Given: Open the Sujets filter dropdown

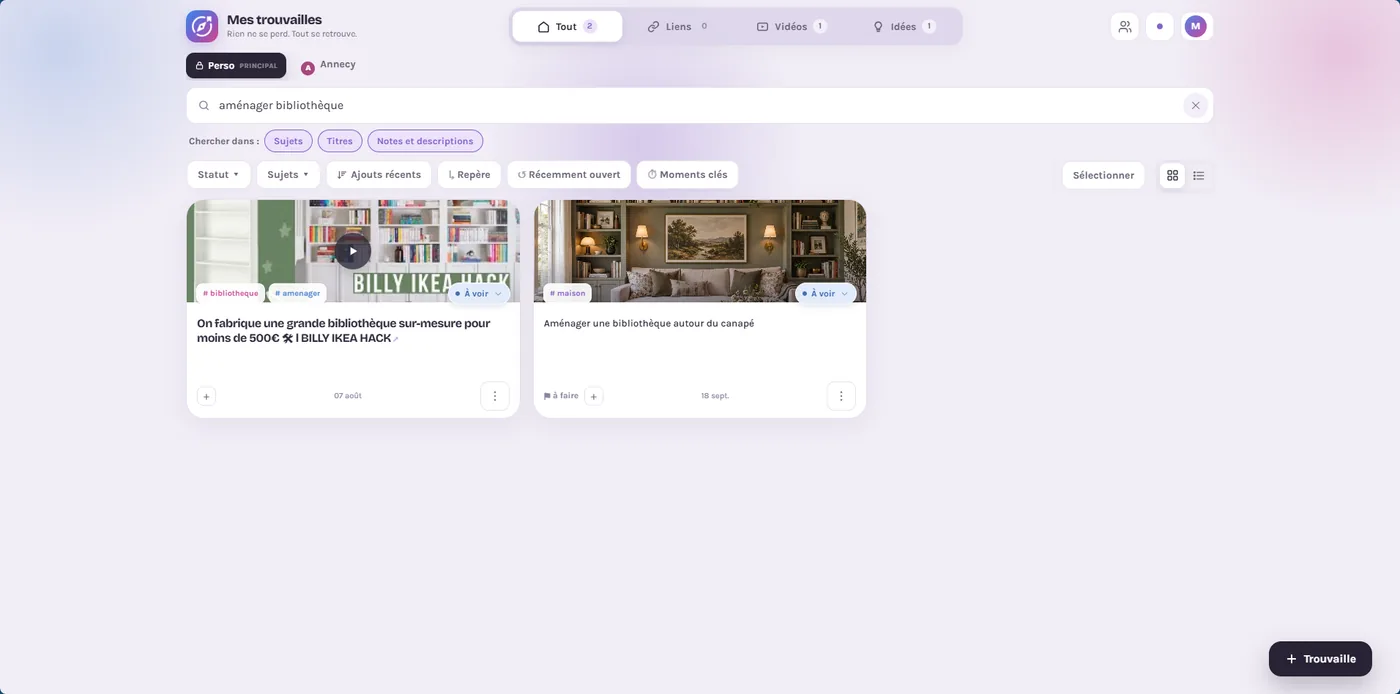Looking at the screenshot, I should [288, 175].
